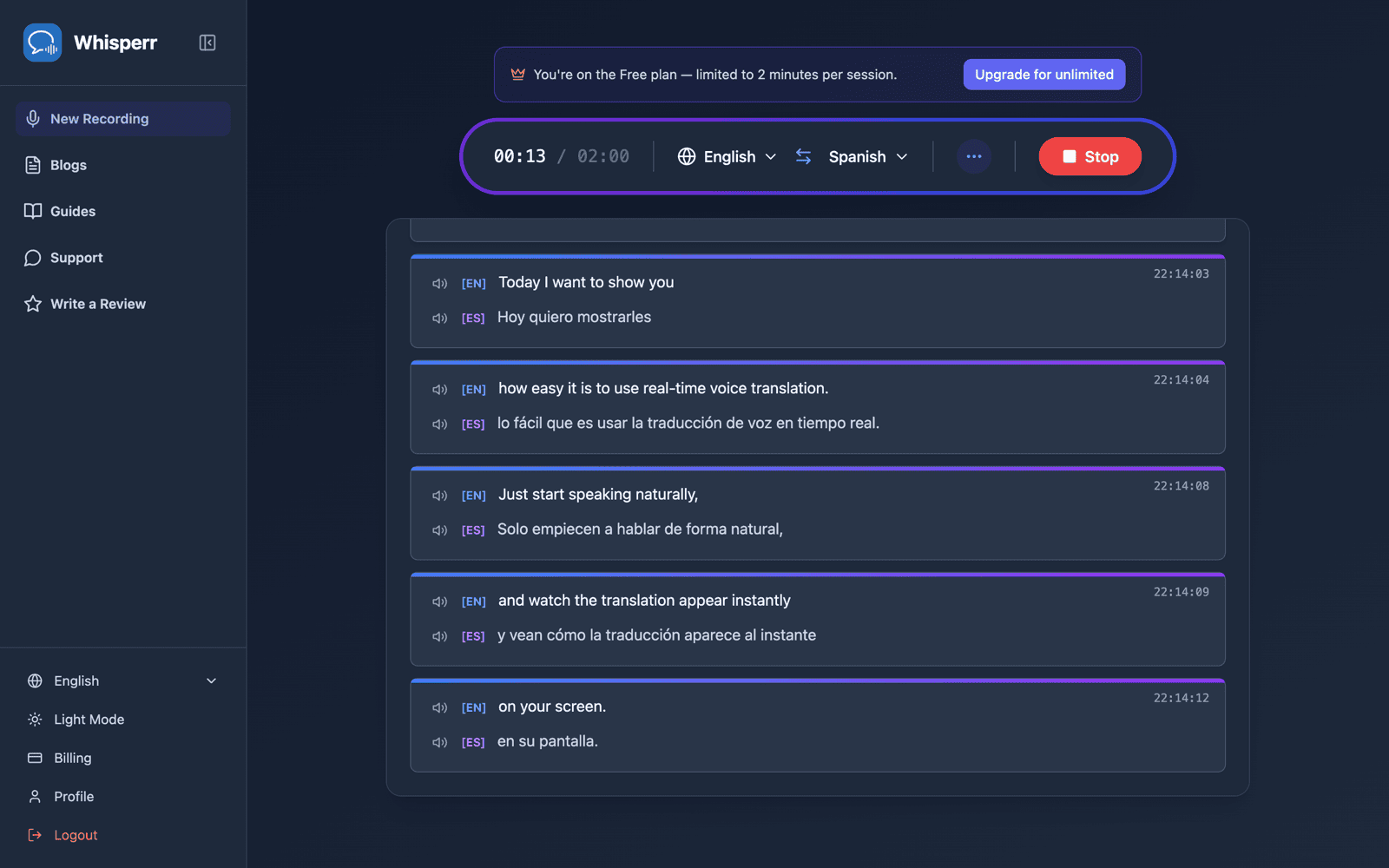Click the book icon next to Guides
1389x868 pixels.
pos(33,211)
